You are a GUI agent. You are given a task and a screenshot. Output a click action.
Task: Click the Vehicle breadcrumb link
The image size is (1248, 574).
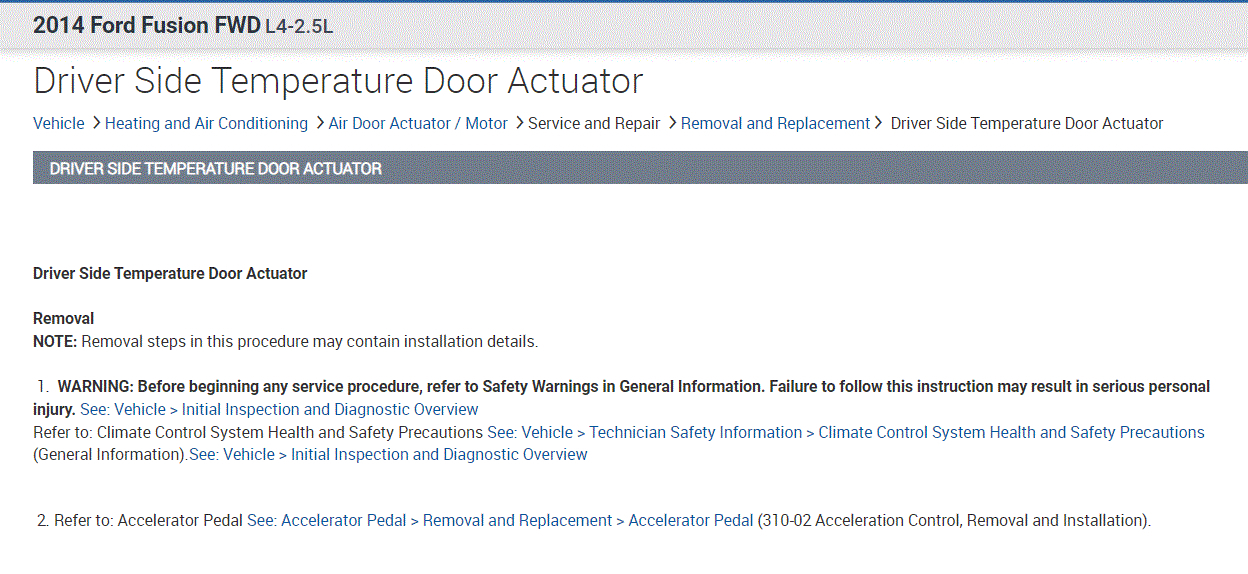tap(58, 123)
